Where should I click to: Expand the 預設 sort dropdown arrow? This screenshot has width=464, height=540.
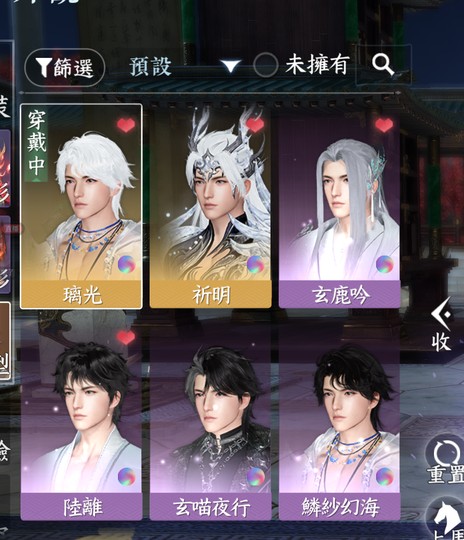coord(230,66)
